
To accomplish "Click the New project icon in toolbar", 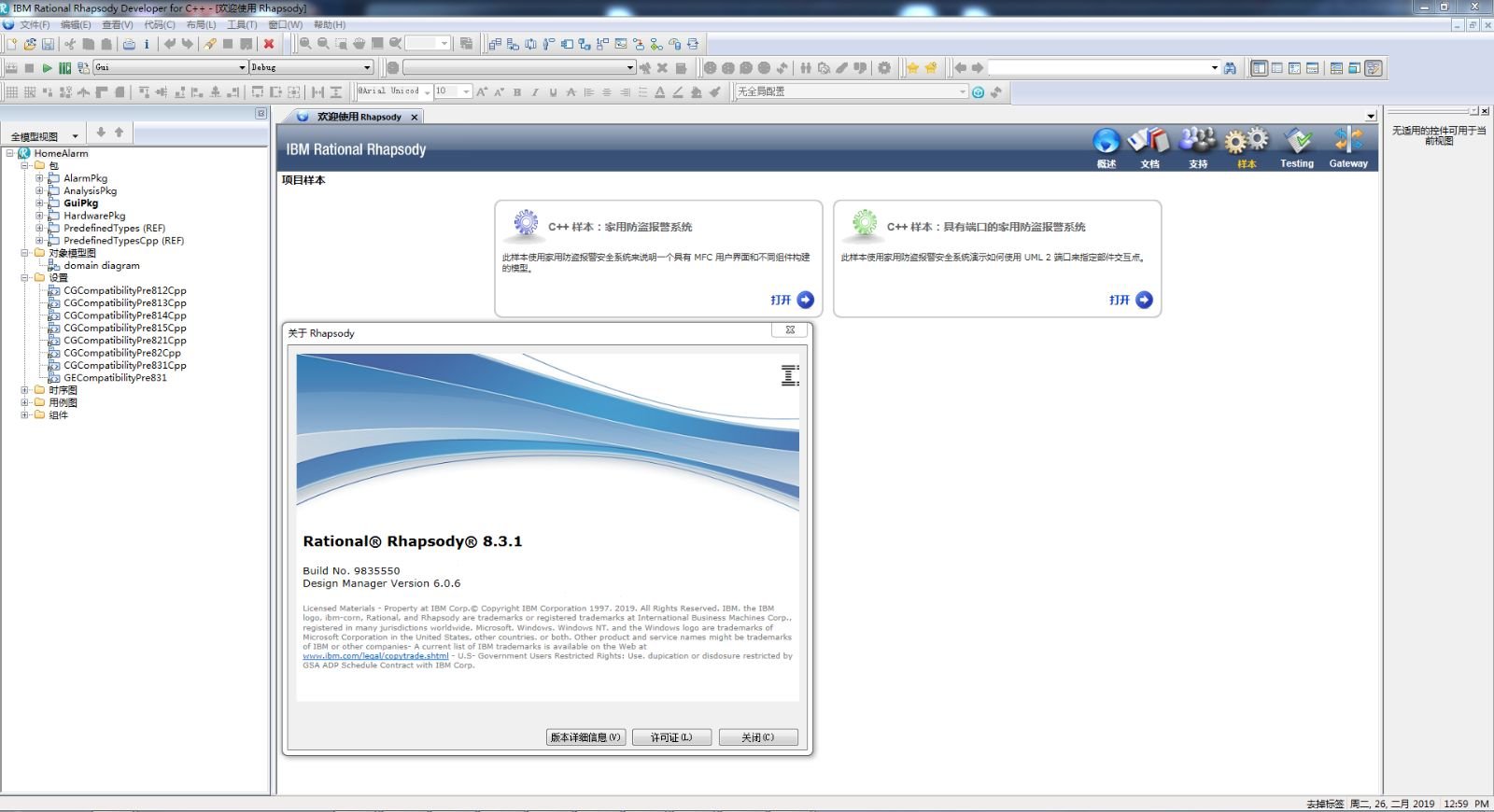I will pos(11,44).
